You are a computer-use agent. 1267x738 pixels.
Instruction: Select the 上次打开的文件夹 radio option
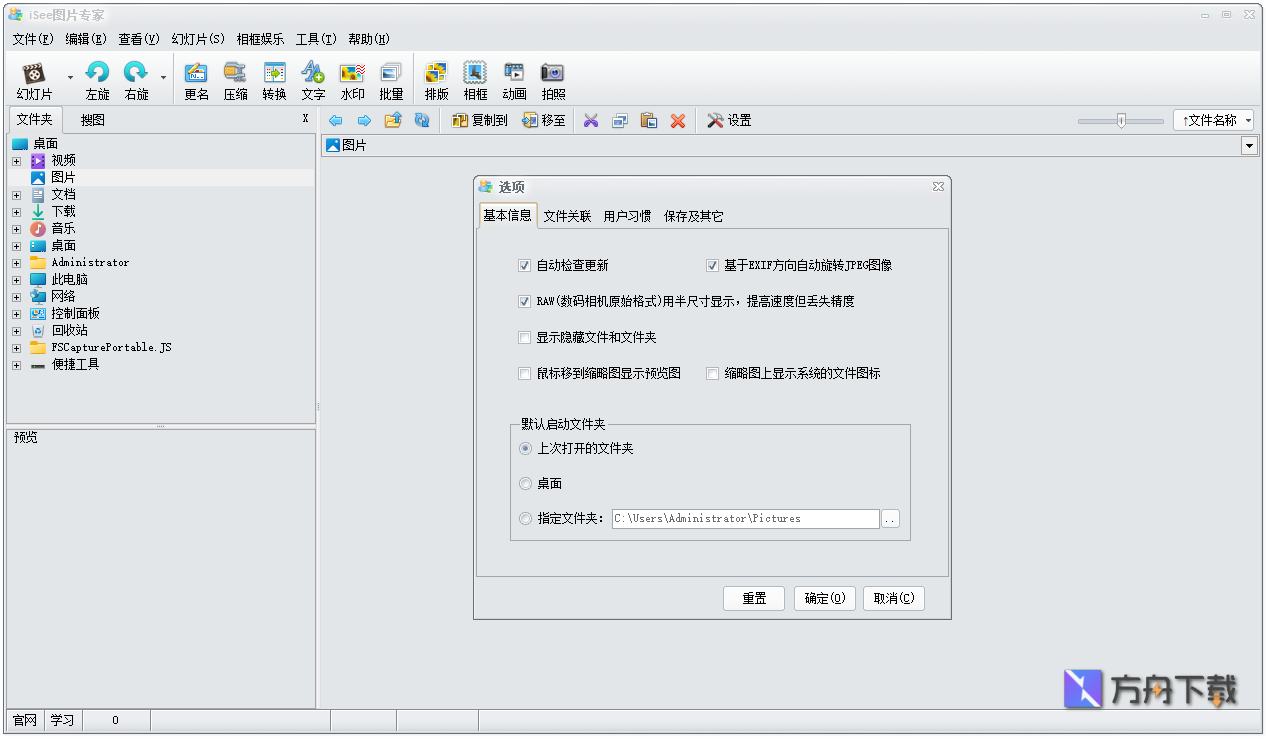click(x=525, y=449)
